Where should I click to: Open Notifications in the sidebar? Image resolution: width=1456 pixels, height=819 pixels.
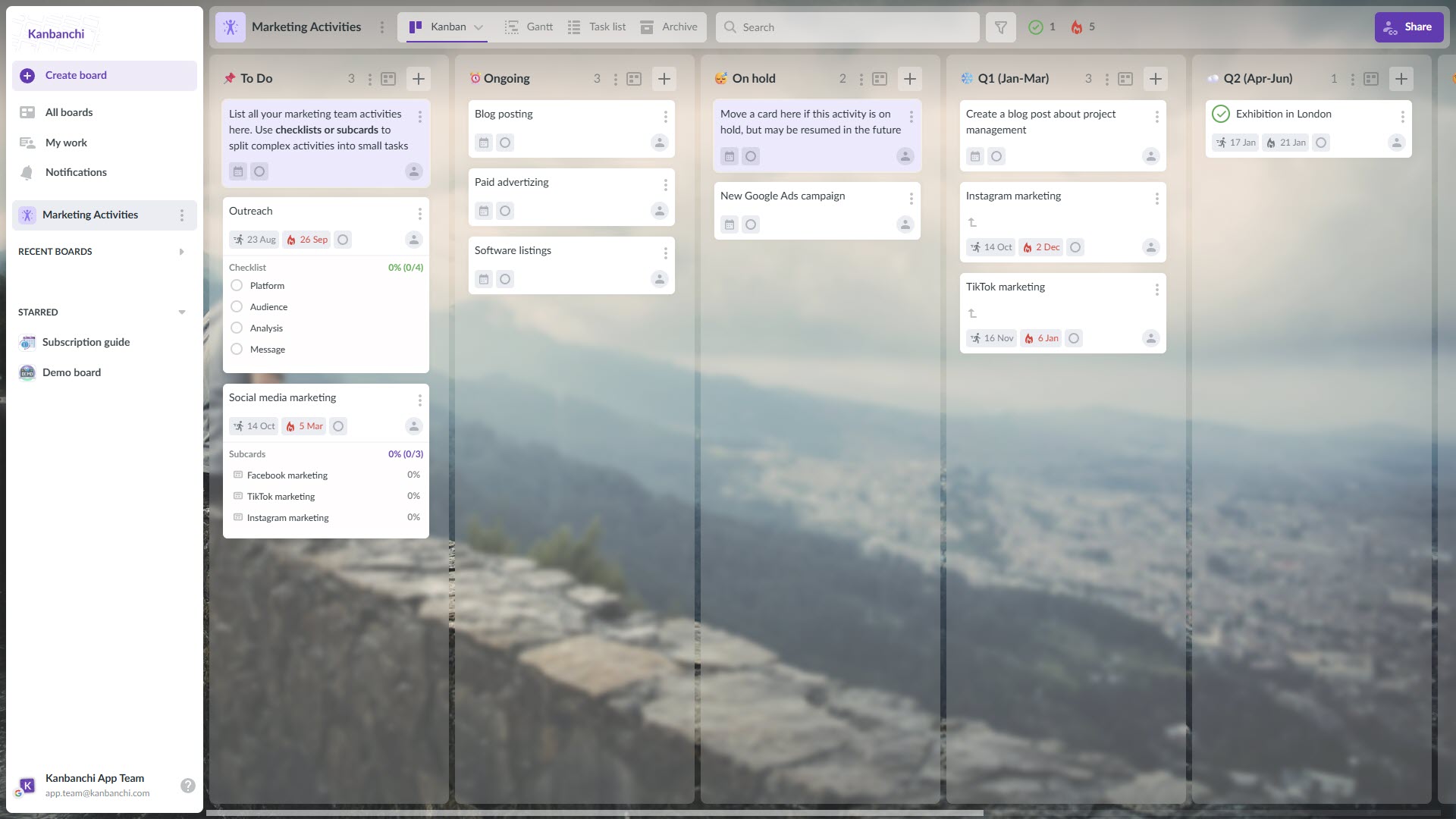tap(75, 172)
